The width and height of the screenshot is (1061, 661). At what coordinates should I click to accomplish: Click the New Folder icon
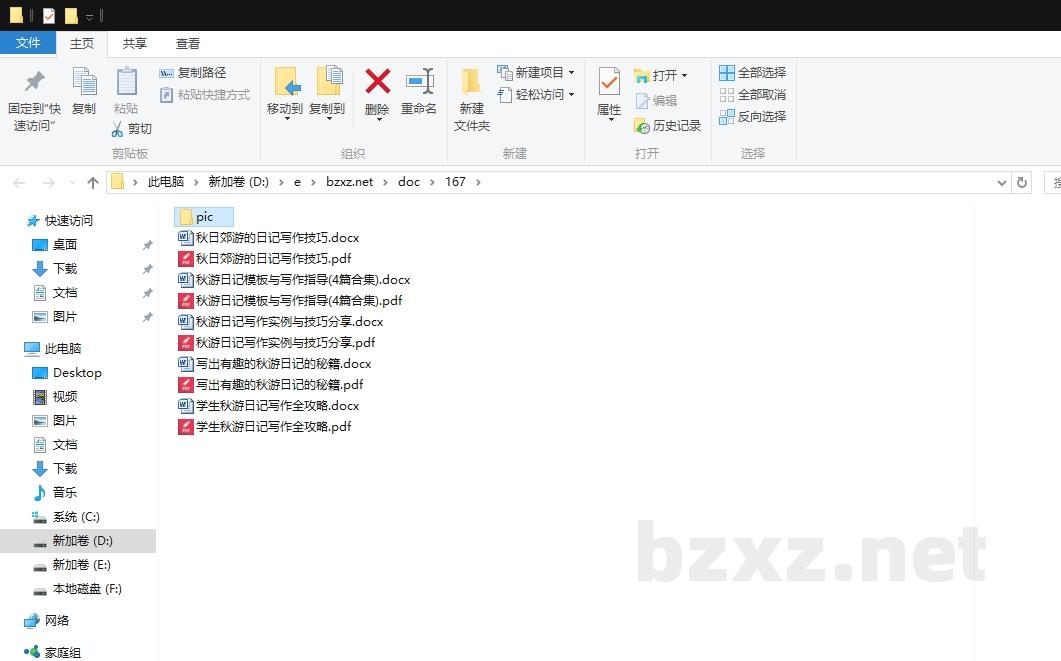point(471,82)
